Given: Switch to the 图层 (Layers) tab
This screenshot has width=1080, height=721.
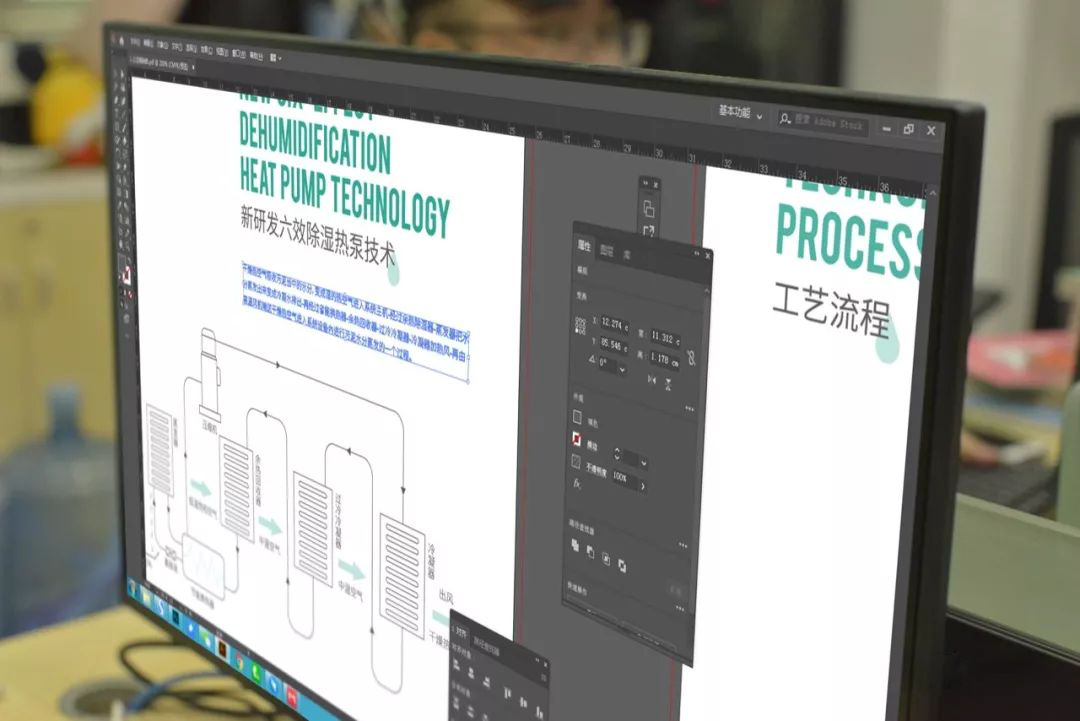Looking at the screenshot, I should pos(606,251).
